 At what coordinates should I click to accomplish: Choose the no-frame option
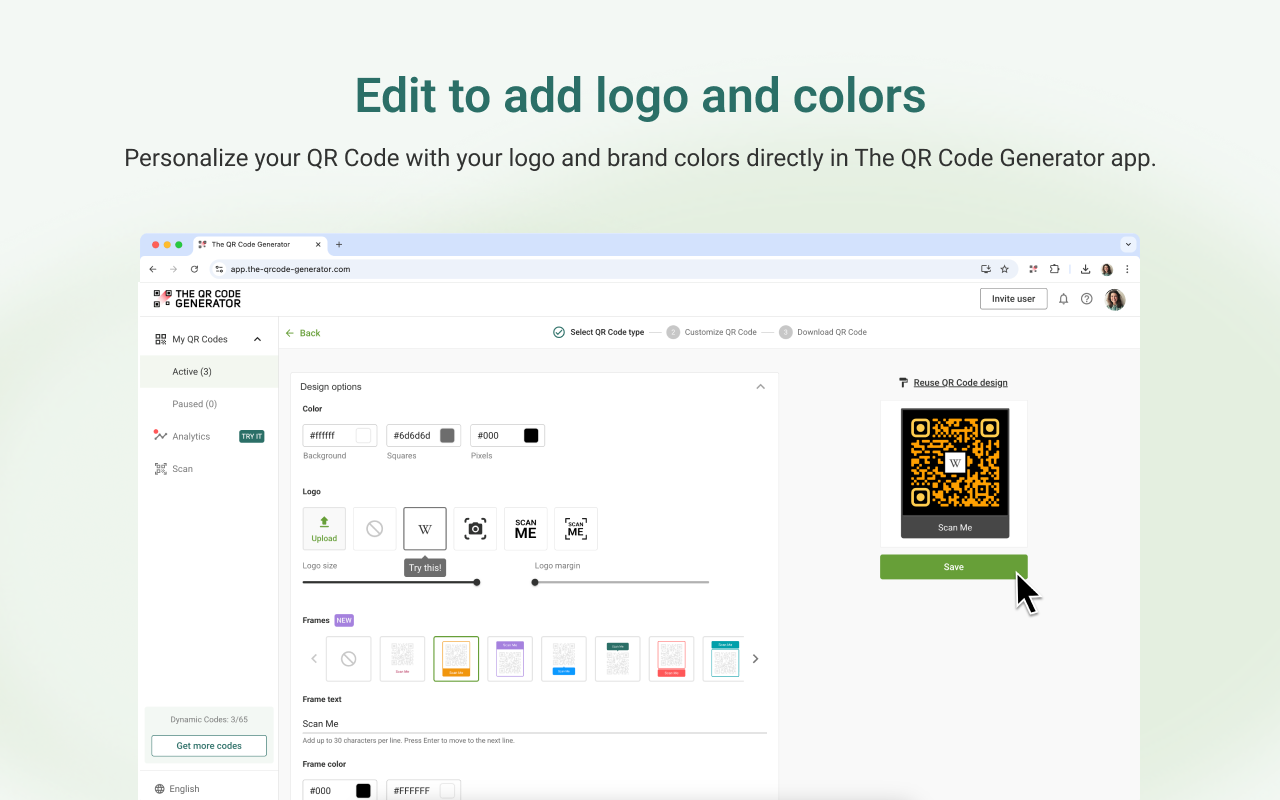(348, 658)
